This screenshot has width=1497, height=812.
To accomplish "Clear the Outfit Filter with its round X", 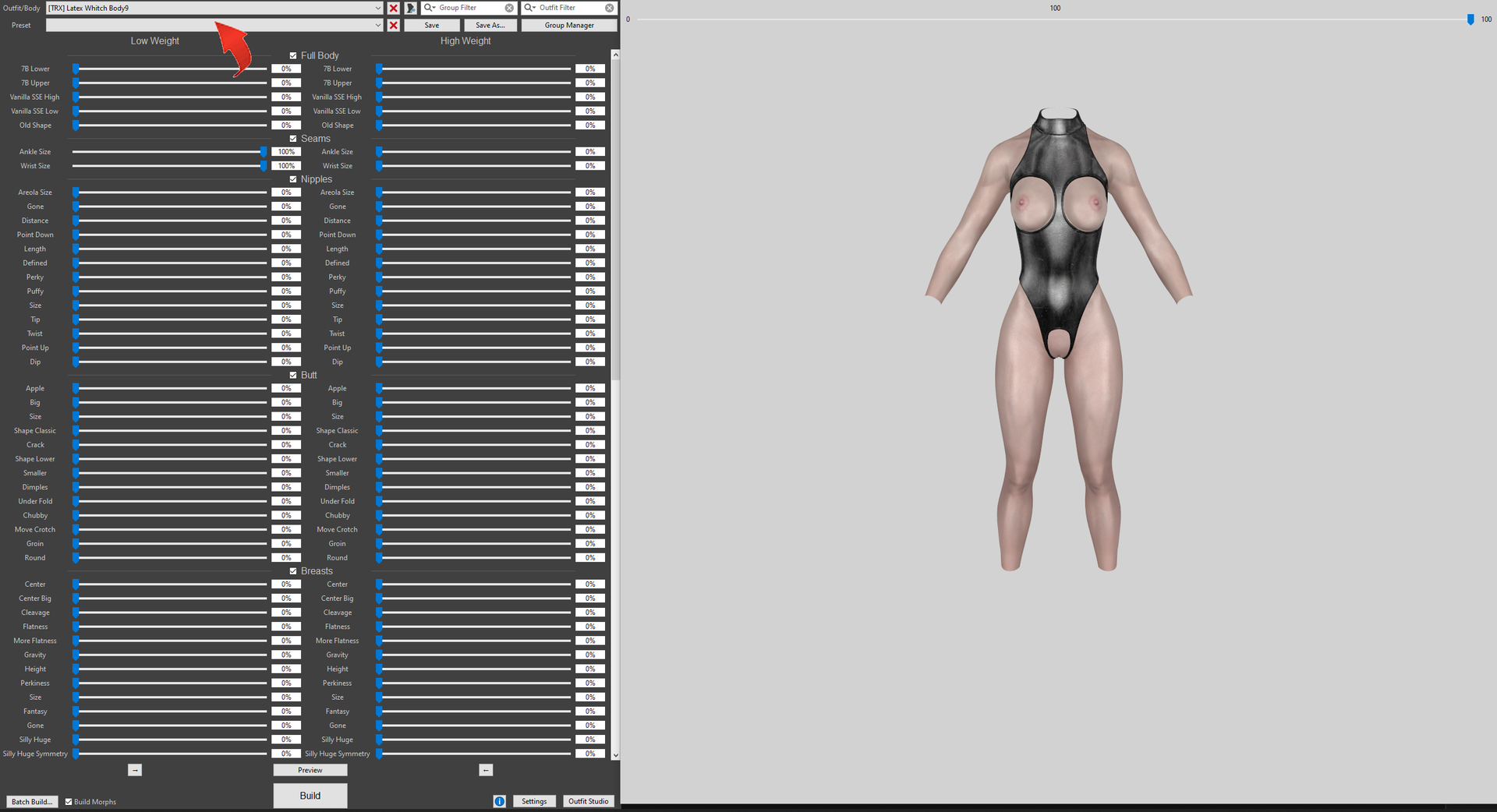I will (610, 8).
